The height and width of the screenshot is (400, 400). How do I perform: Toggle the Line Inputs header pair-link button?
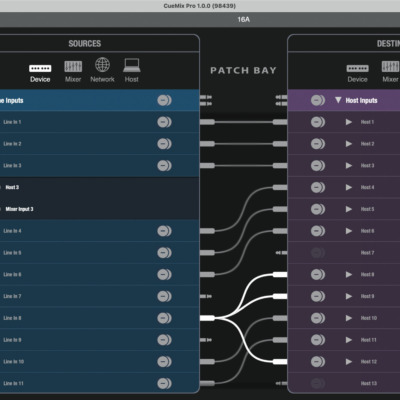coord(164,100)
